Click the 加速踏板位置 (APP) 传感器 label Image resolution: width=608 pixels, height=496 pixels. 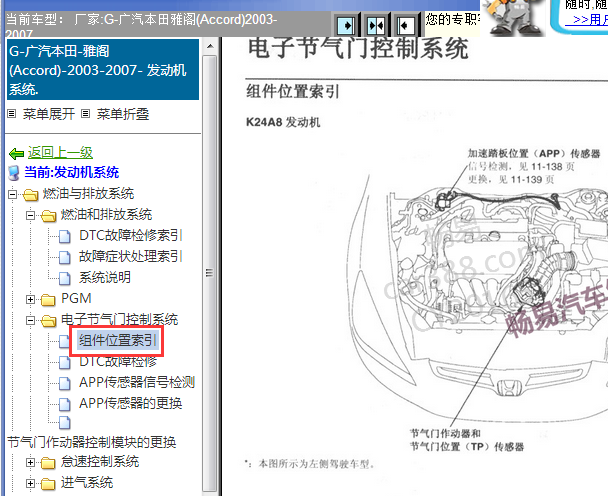click(534, 154)
